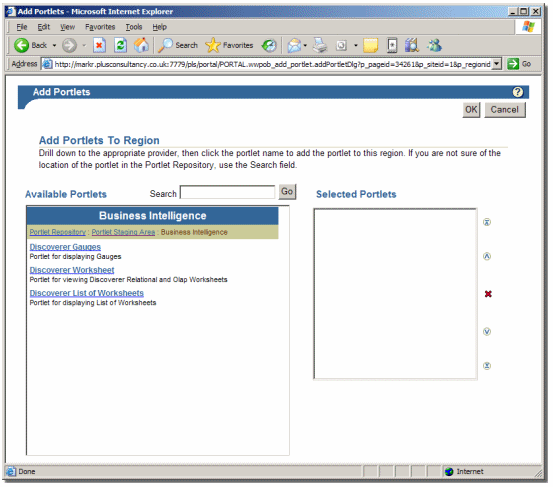Click the Edit page toolbar icon
This screenshot has width=553, height=487.
(x=341, y=45)
